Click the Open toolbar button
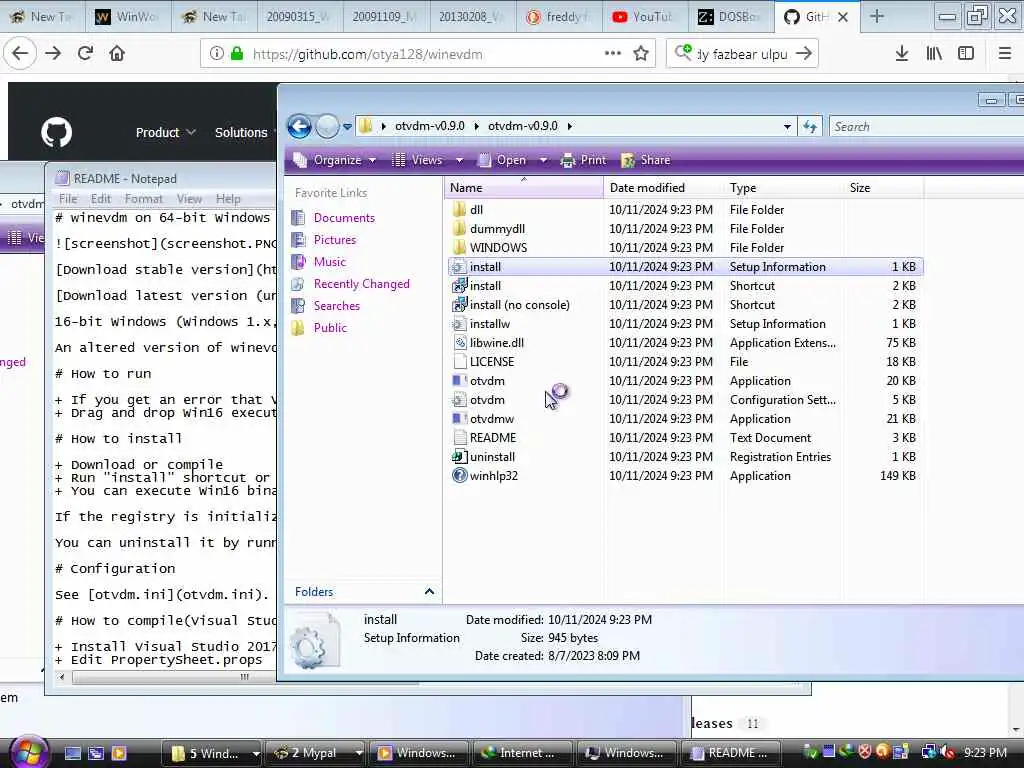Image resolution: width=1024 pixels, height=768 pixels. [x=502, y=160]
